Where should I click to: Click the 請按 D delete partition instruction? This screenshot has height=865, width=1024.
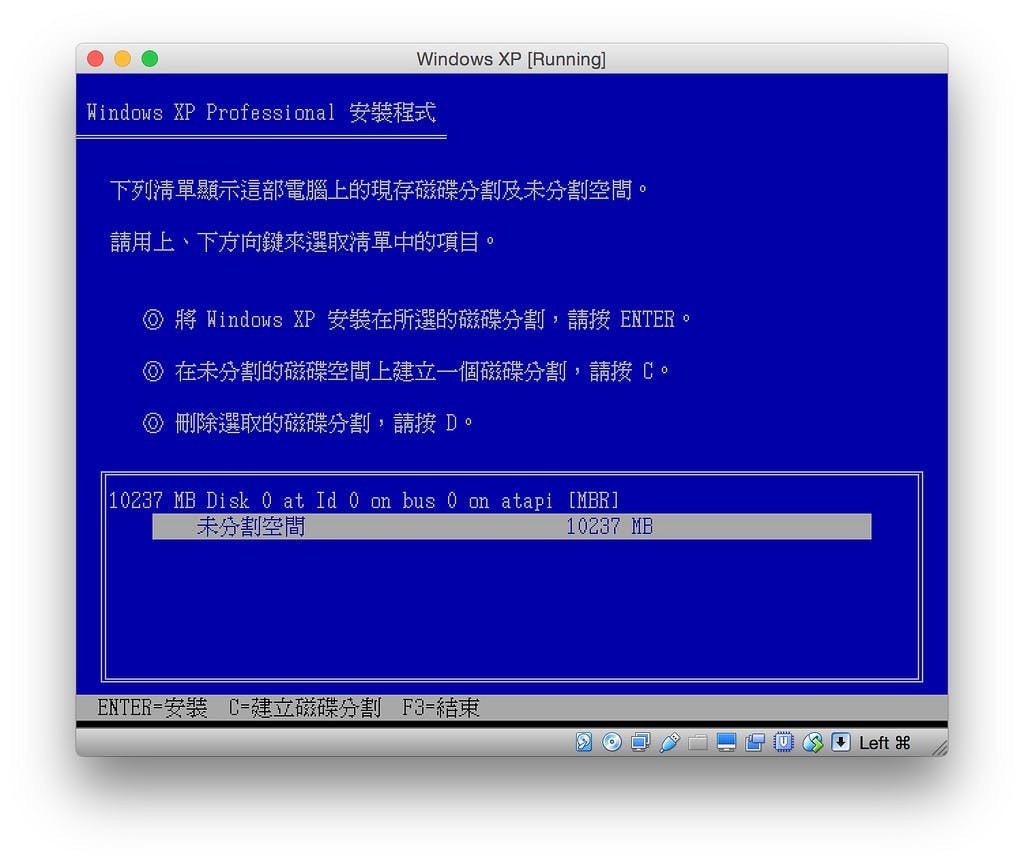(308, 423)
